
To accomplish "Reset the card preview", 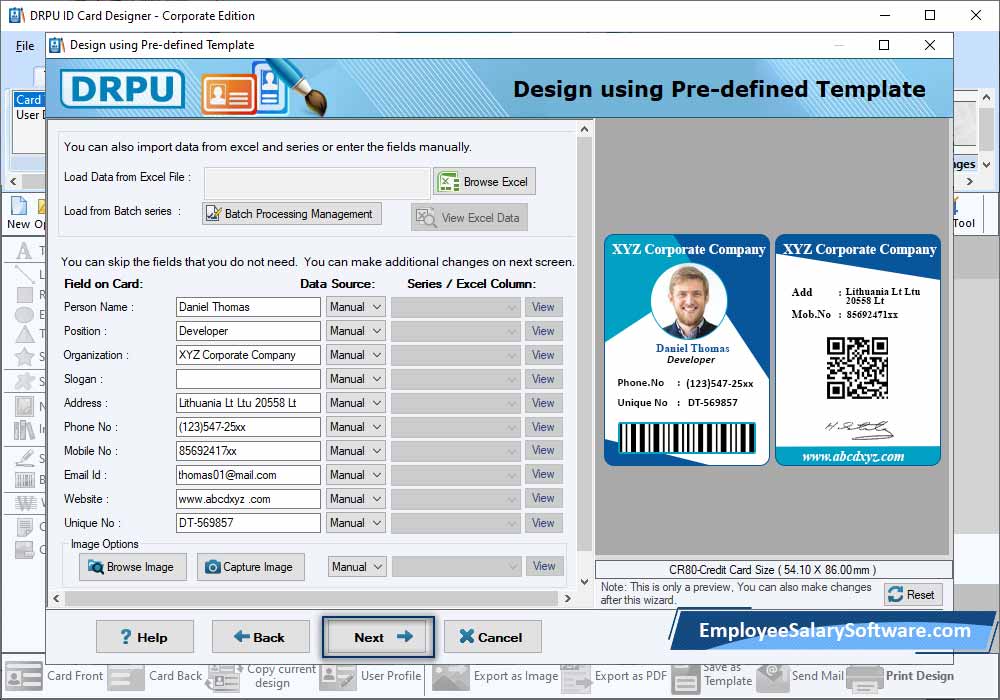I will point(913,595).
